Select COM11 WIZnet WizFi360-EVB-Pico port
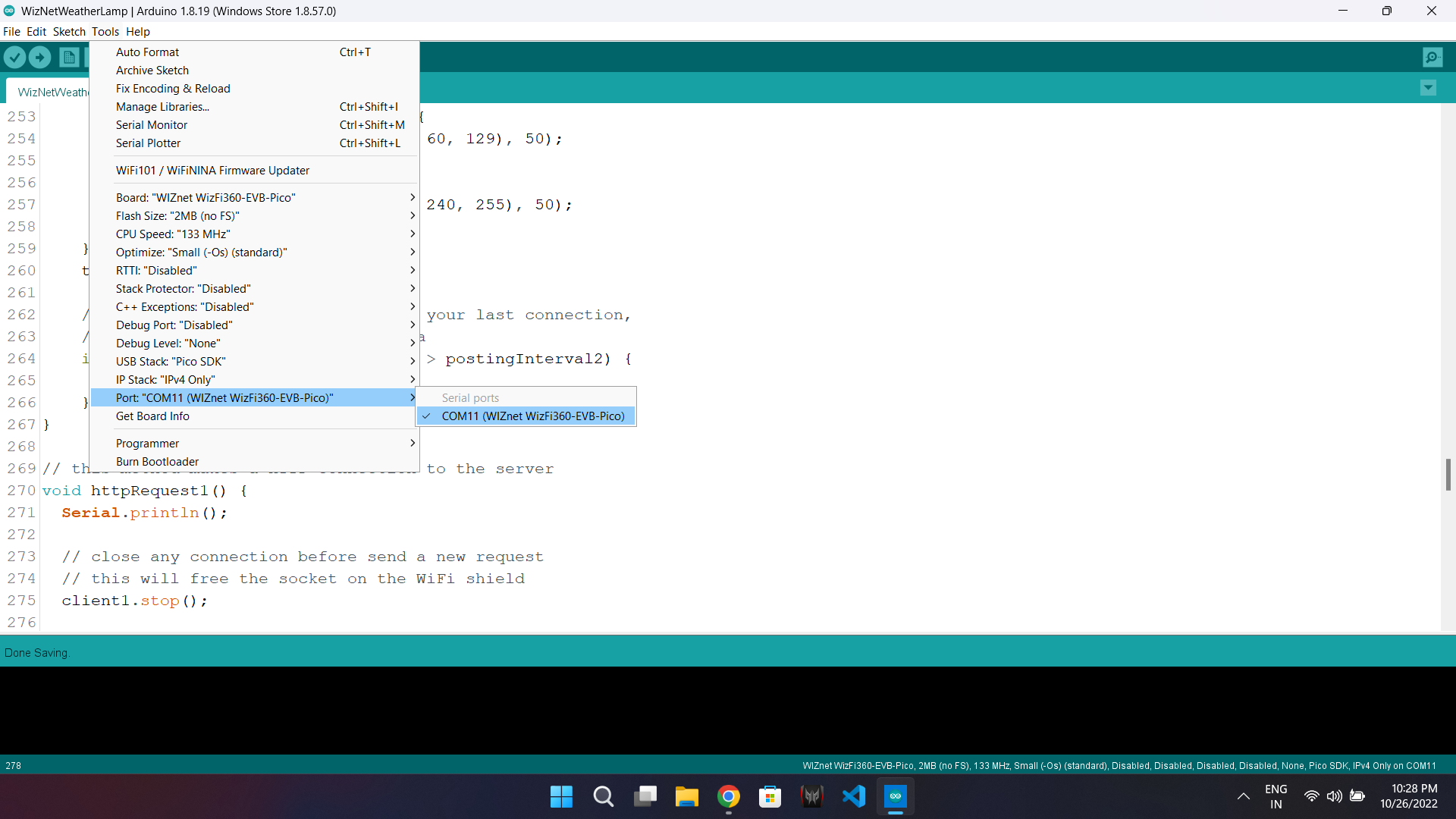The width and height of the screenshot is (1456, 819). point(534,416)
